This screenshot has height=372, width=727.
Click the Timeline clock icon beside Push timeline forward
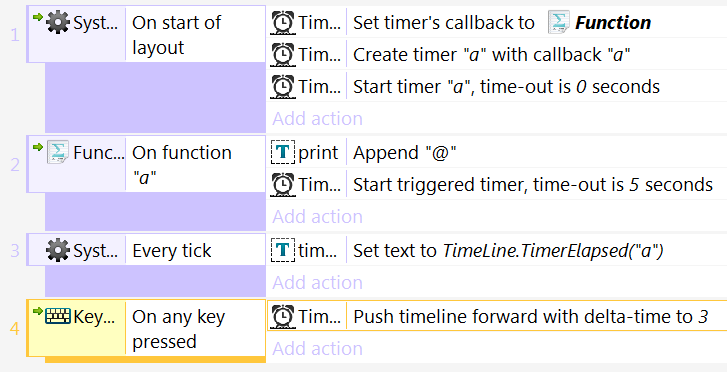coord(282,316)
